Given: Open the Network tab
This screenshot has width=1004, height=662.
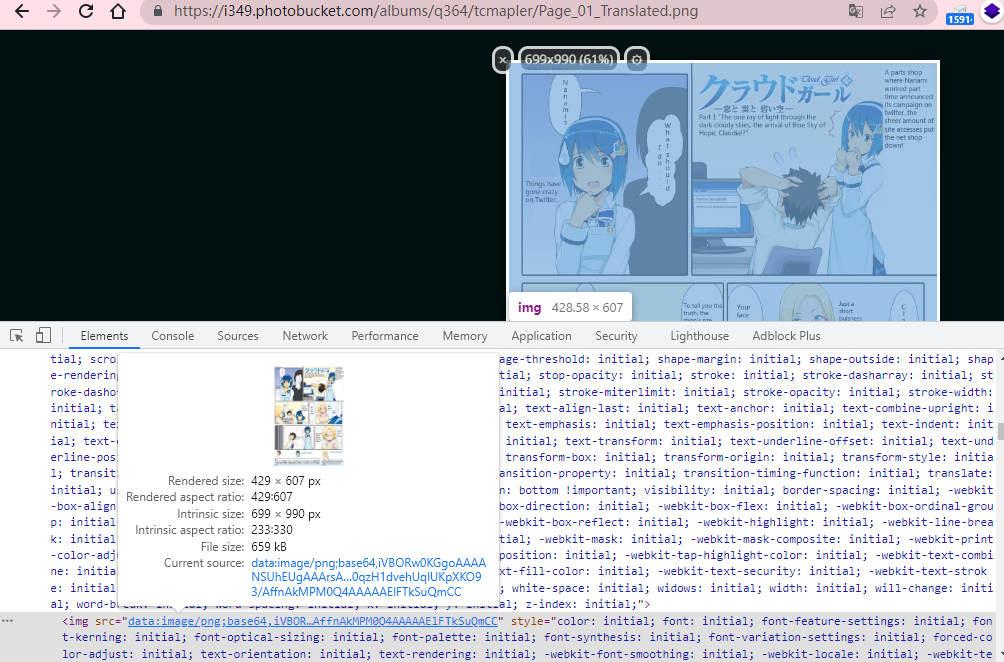Looking at the screenshot, I should 305,335.
